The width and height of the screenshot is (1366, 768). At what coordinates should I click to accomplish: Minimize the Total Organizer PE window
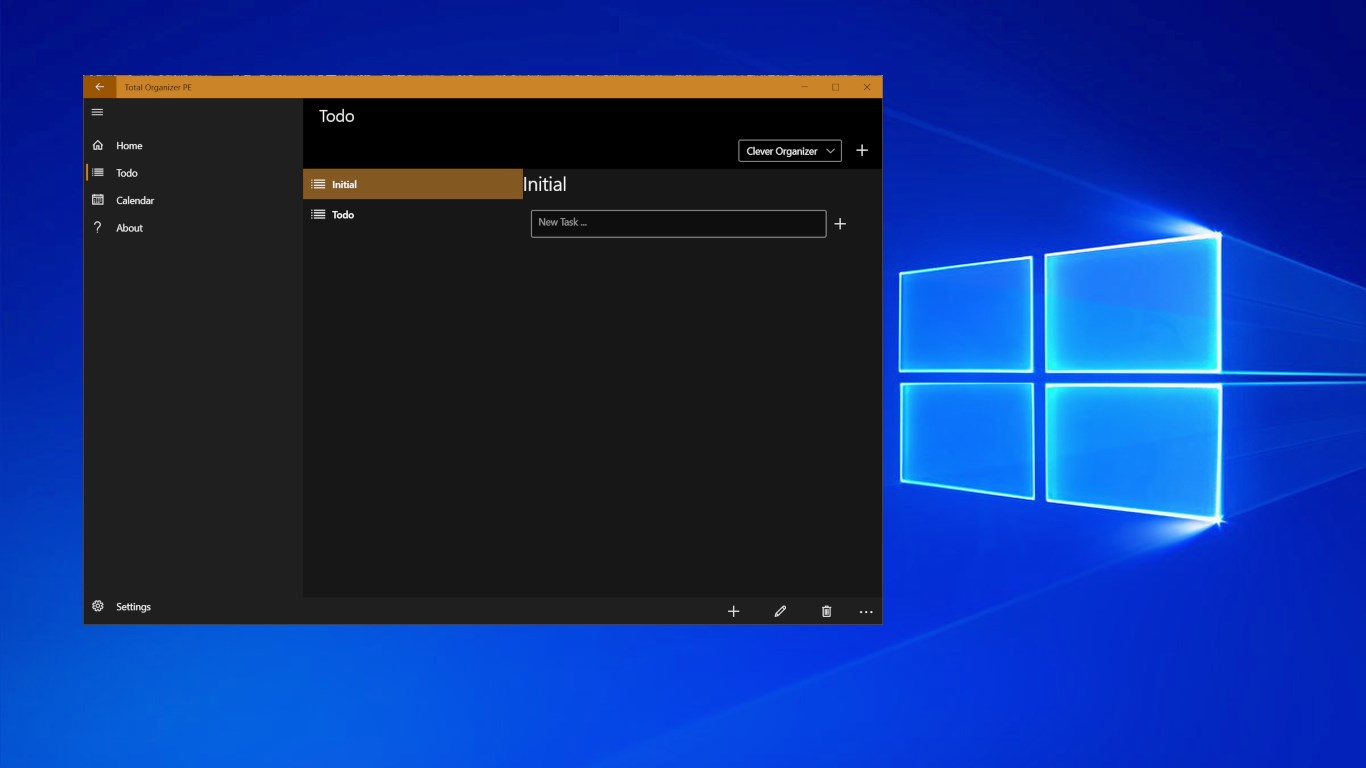tap(805, 87)
